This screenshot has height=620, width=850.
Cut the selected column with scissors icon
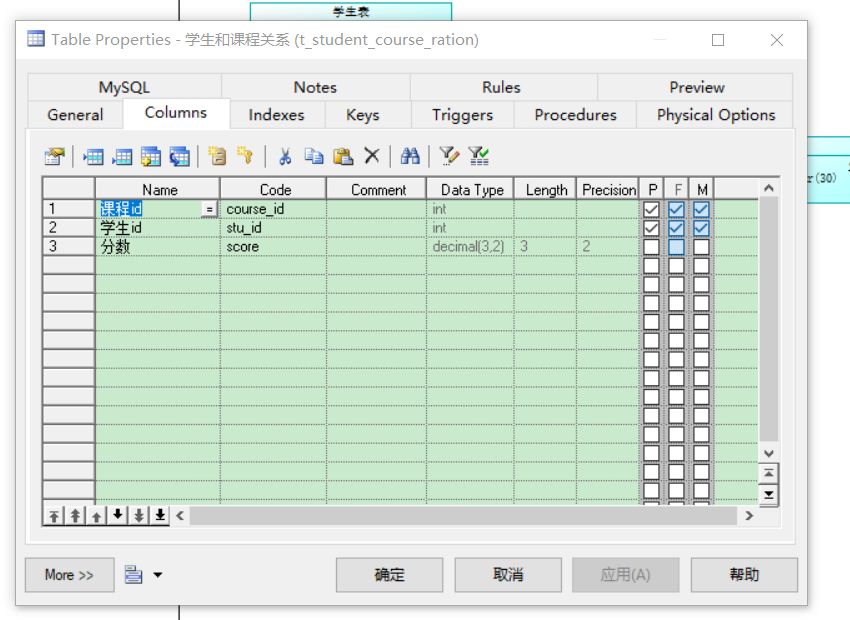point(285,157)
